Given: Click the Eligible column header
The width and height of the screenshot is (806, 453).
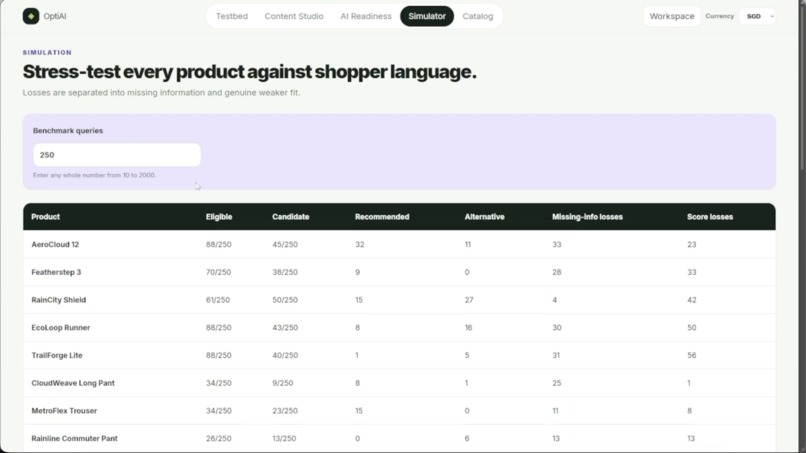Looking at the screenshot, I should point(219,216).
